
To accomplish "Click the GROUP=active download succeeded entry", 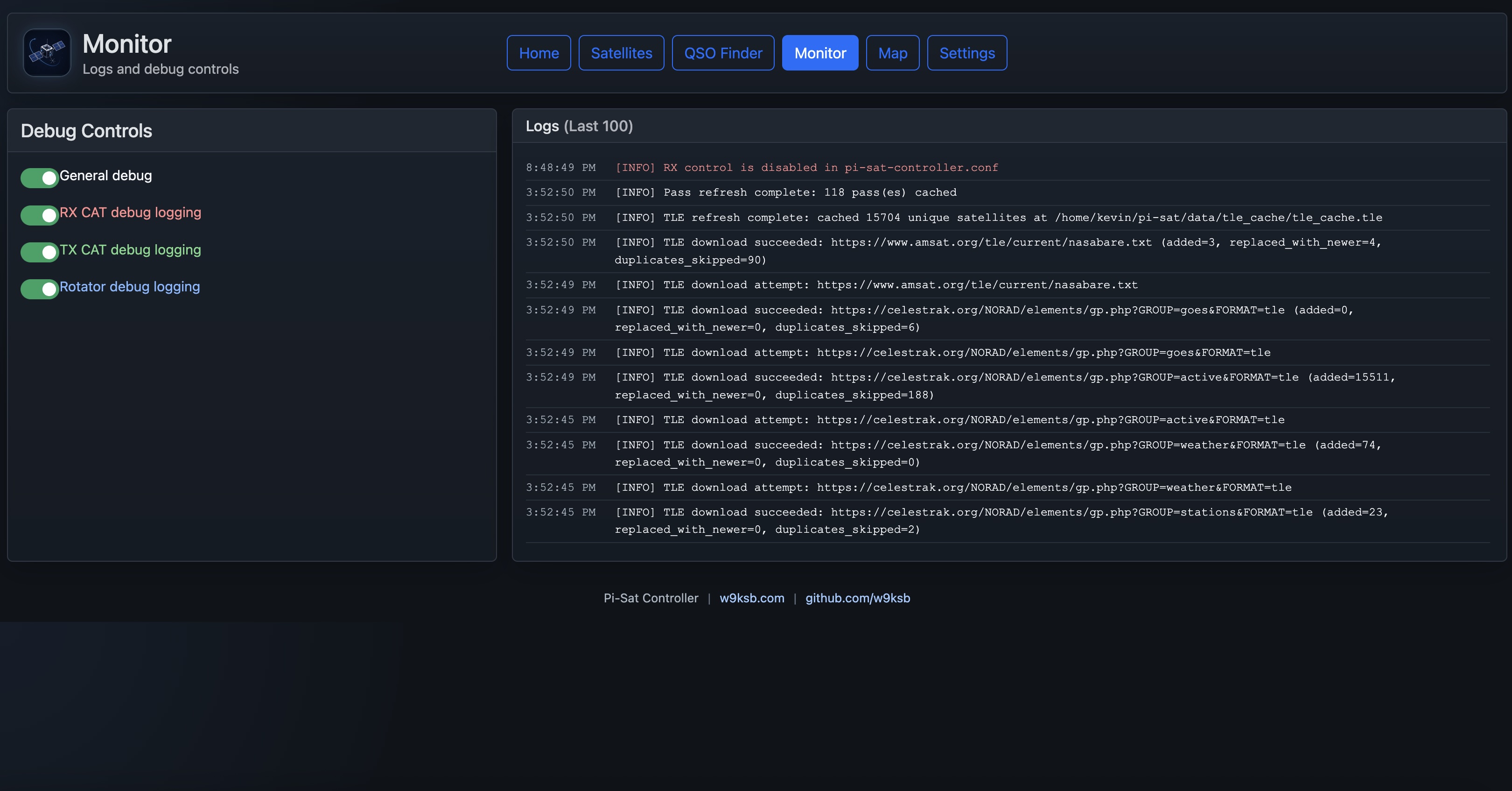I will tap(1008, 386).
